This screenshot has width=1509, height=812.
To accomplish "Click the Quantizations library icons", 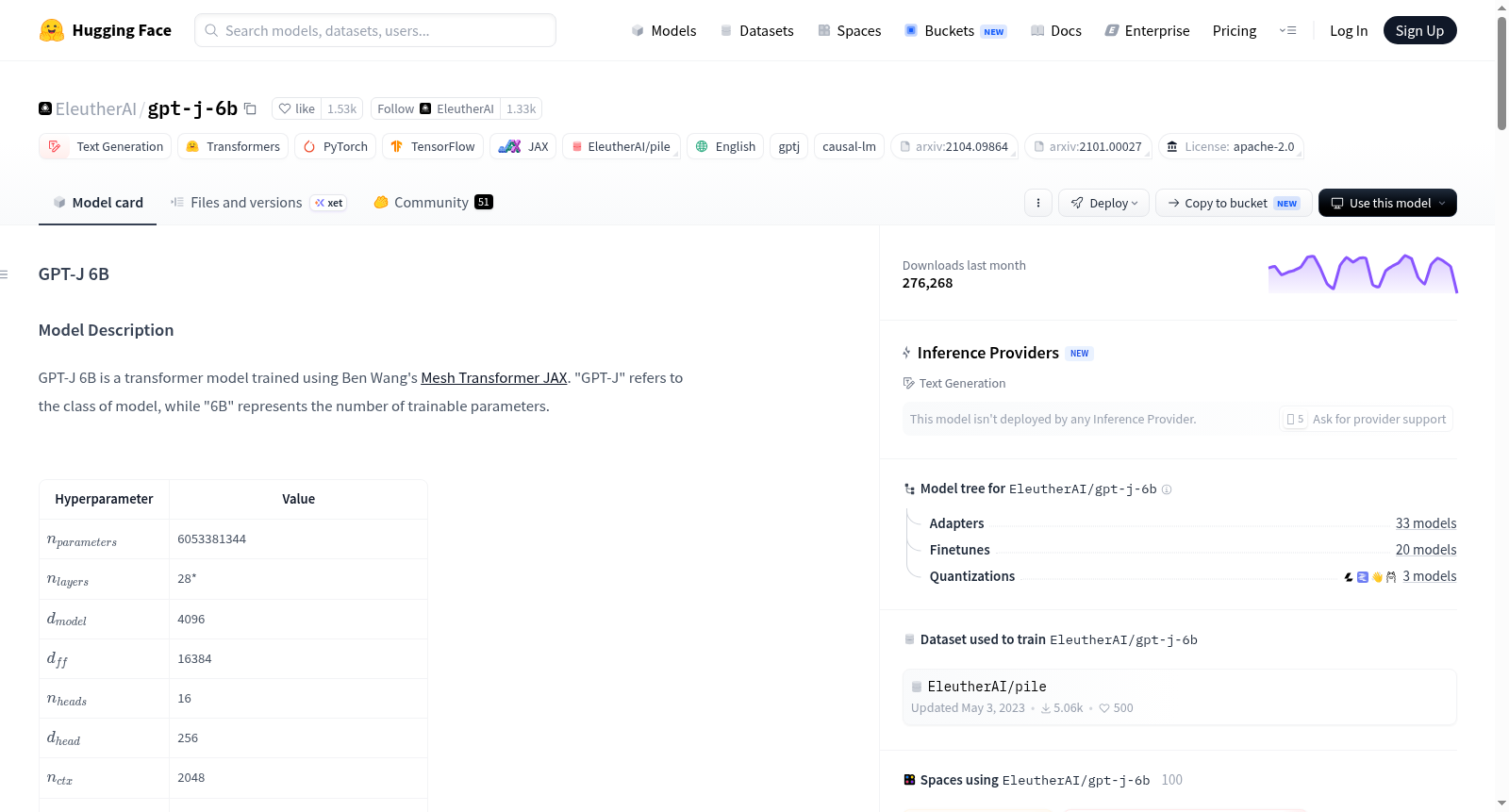I will point(1370,577).
